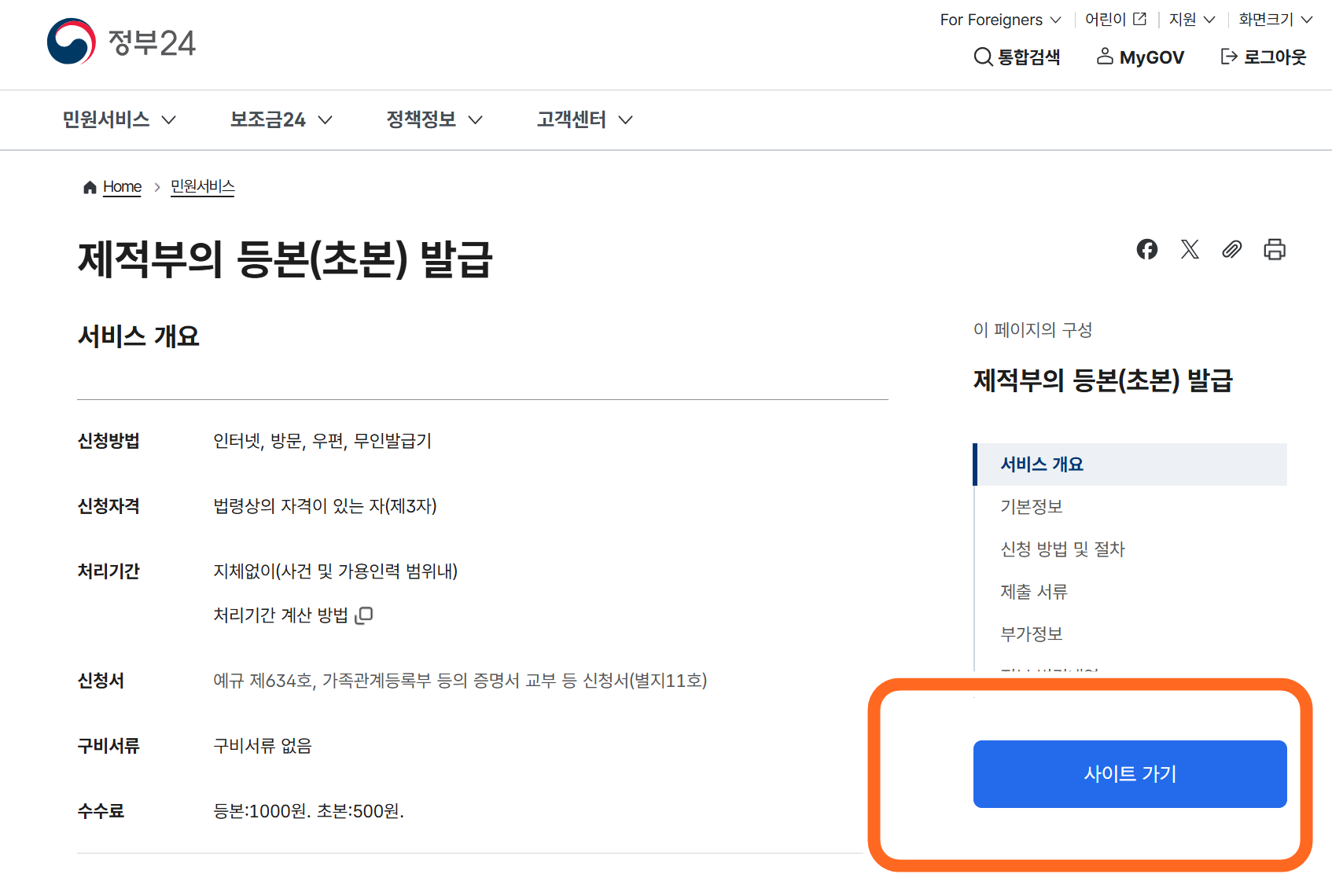Image resolution: width=1332 pixels, height=896 pixels.
Task: Share the page on X
Action: tap(1190, 249)
